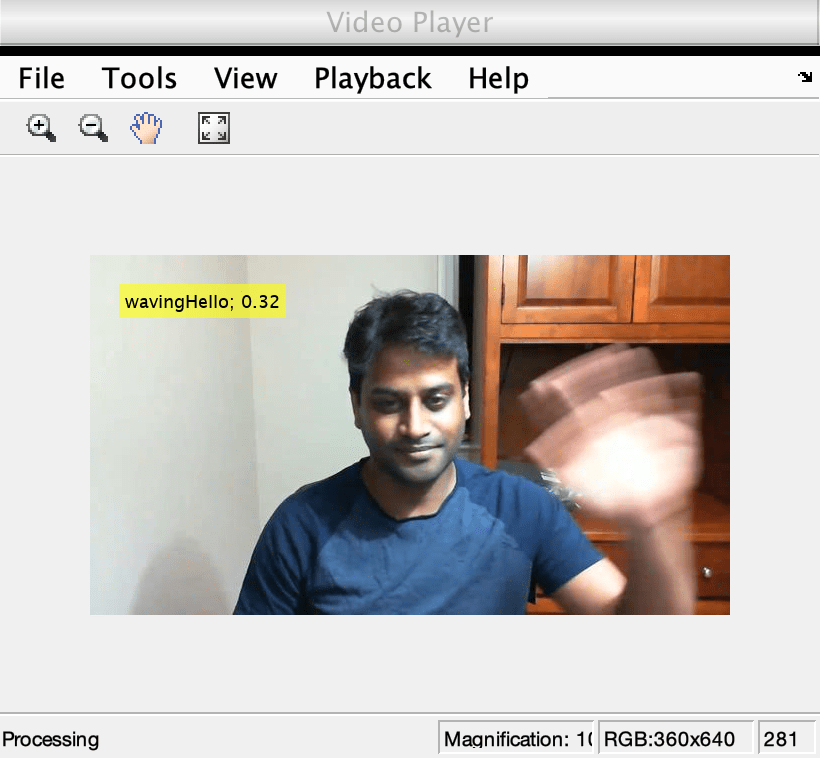Image resolution: width=820 pixels, height=758 pixels.
Task: Select the Zoom In magnifier tool
Action: pyautogui.click(x=41, y=128)
